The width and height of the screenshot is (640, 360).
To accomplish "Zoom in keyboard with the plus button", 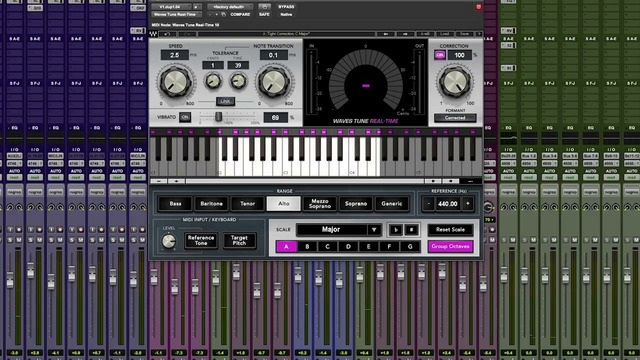I will tap(176, 181).
